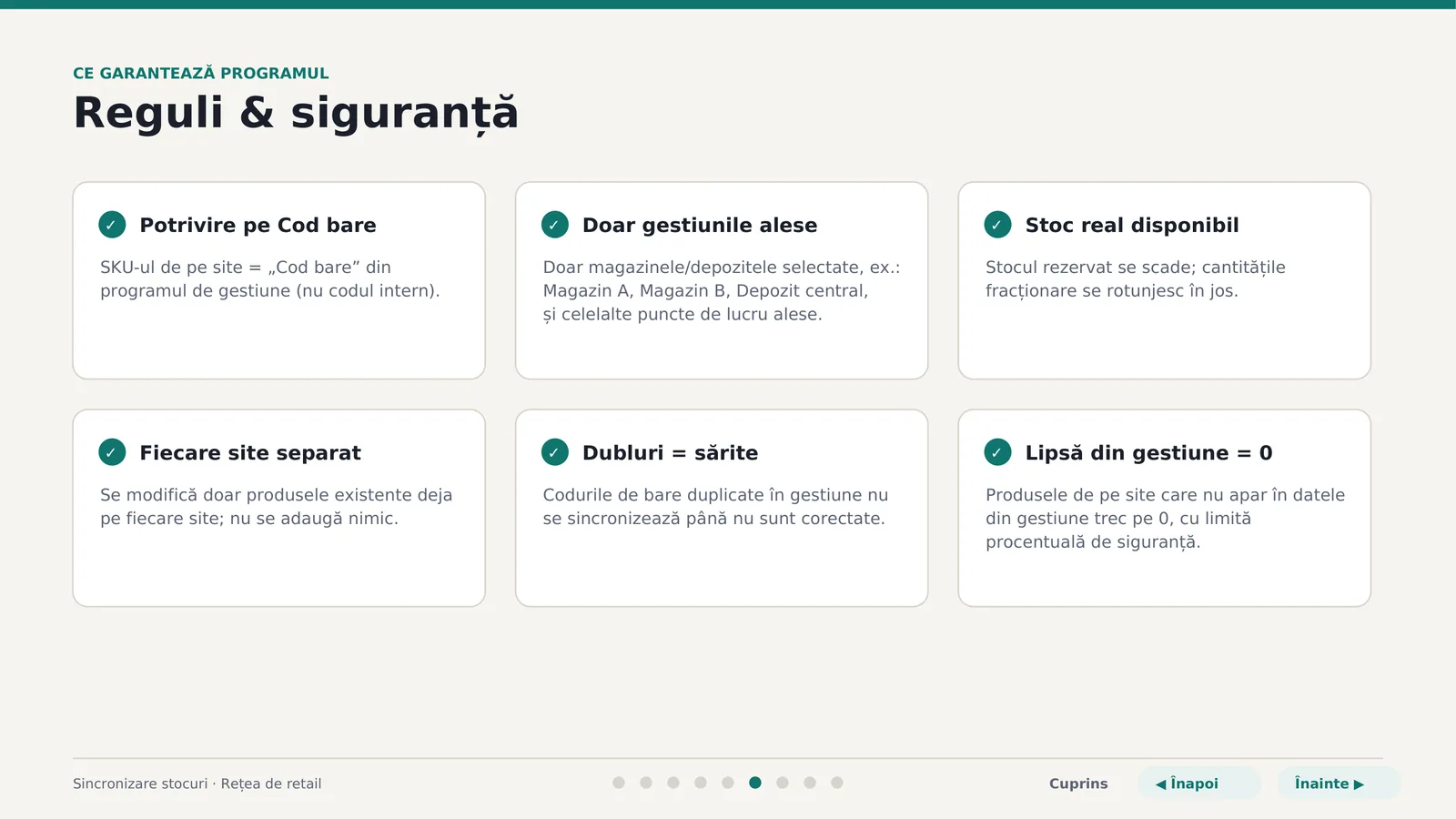1456x819 pixels.
Task: Click the checkmark icon beside Stoc real disponibil
Action: tap(997, 225)
